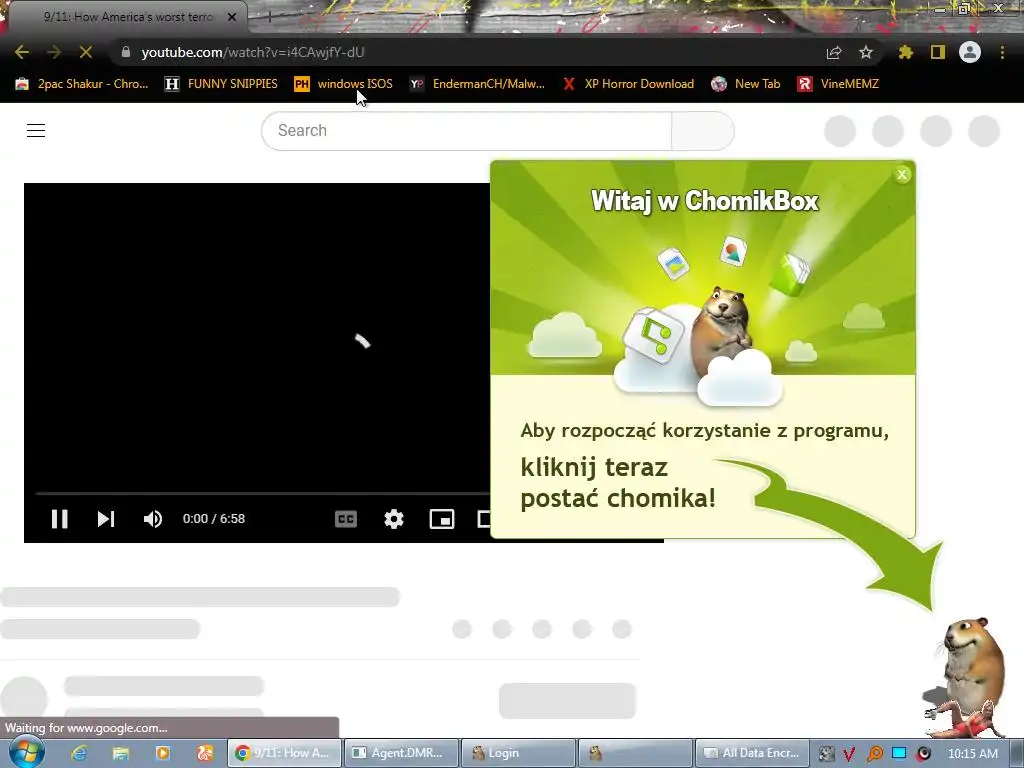Viewport: 1024px width, 768px height.
Task: Click round dark red tray icon
Action: [x=923, y=754]
